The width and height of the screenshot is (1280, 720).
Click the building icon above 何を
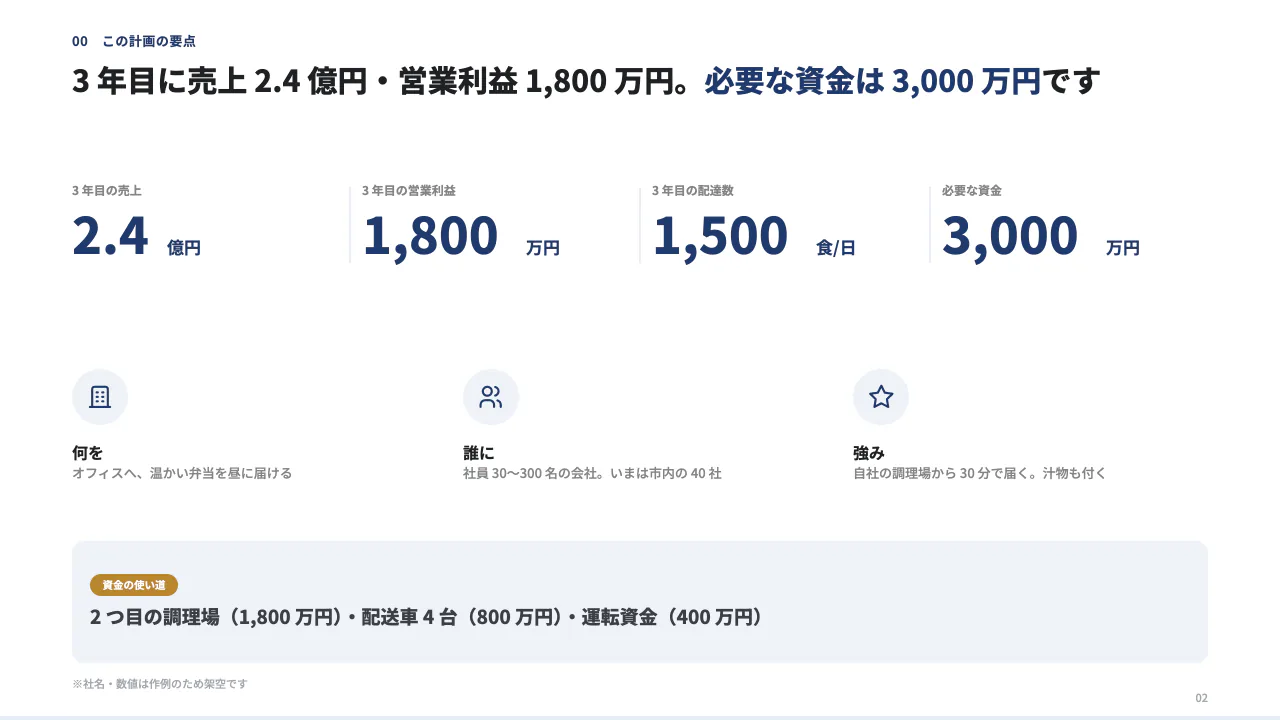100,397
